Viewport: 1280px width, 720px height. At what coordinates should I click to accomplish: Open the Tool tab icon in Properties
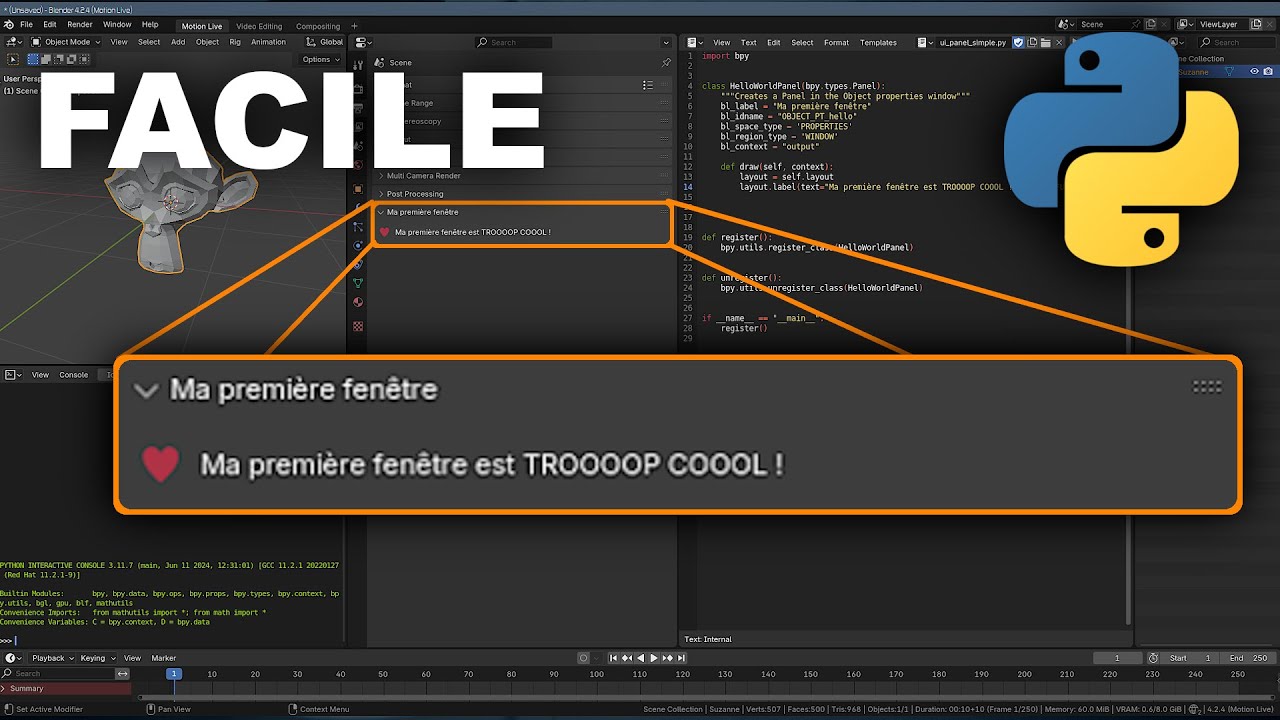pos(358,65)
